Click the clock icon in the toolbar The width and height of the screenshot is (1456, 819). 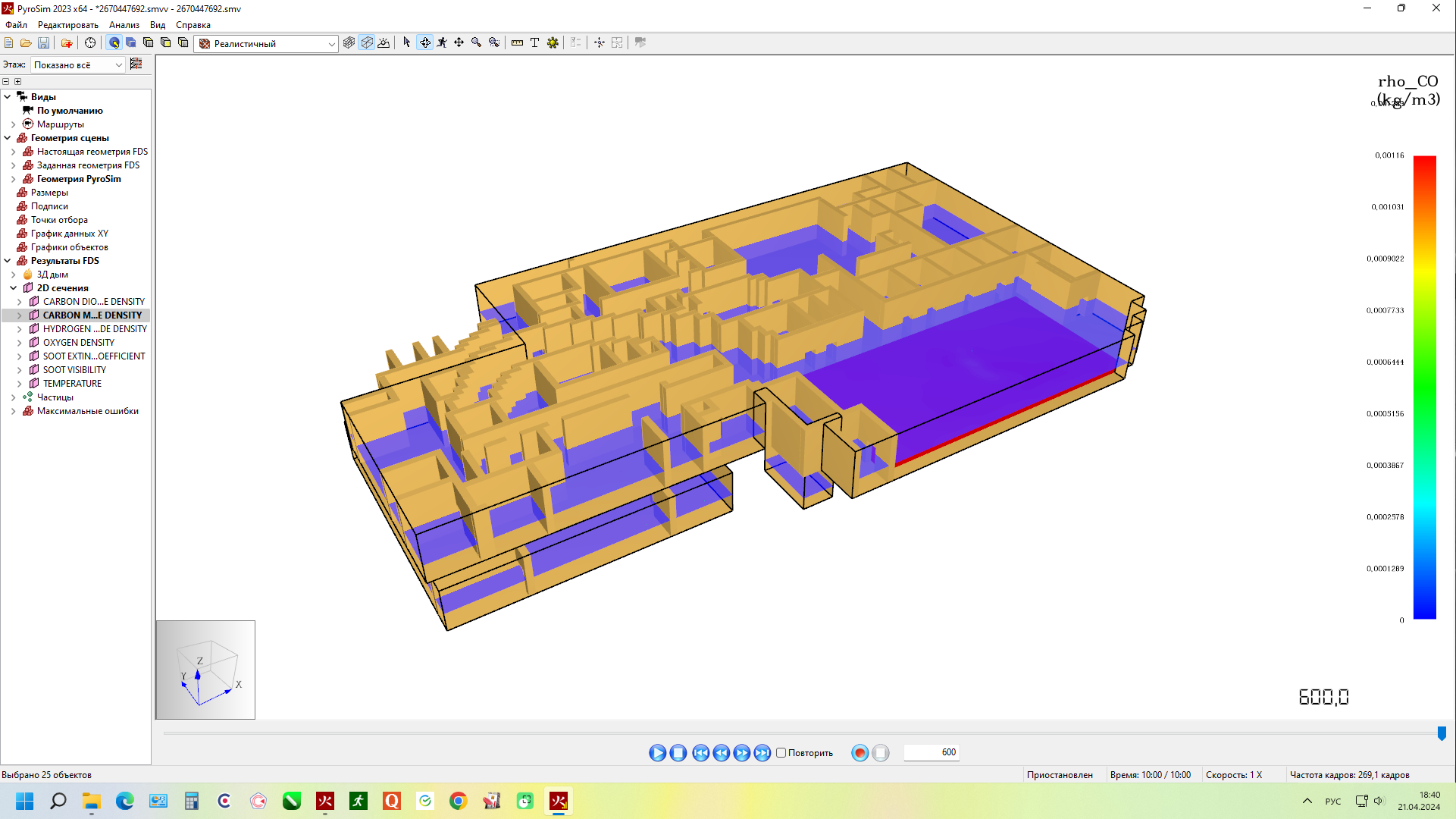[90, 43]
